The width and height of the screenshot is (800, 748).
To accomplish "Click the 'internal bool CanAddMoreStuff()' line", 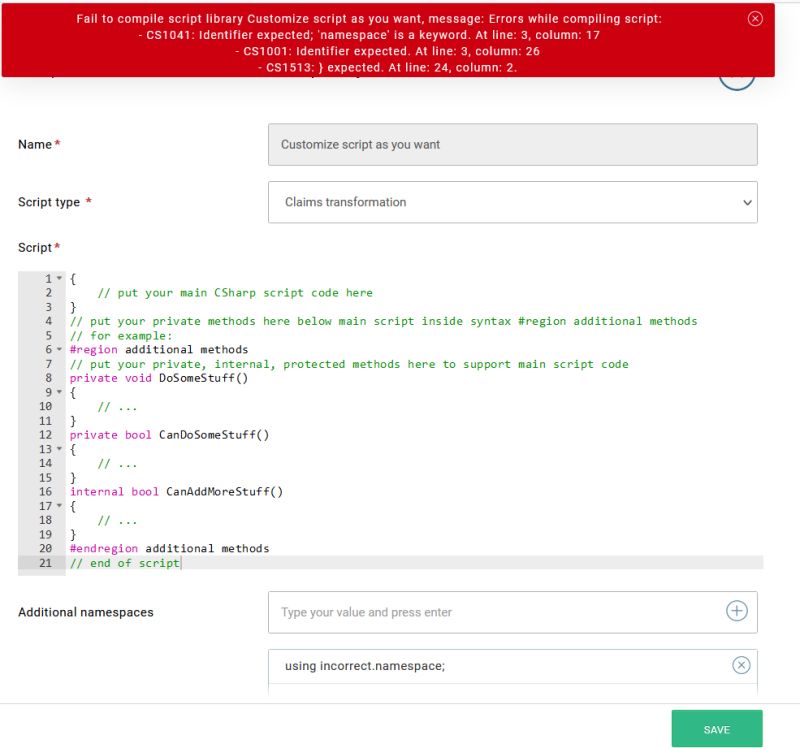I will pos(176,491).
